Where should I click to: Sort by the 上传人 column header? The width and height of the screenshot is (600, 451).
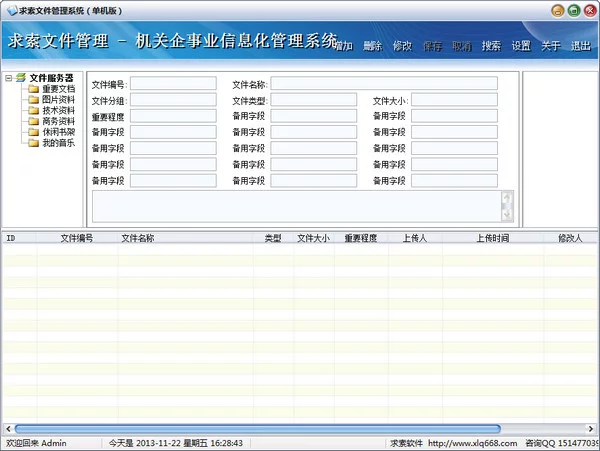tap(415, 238)
